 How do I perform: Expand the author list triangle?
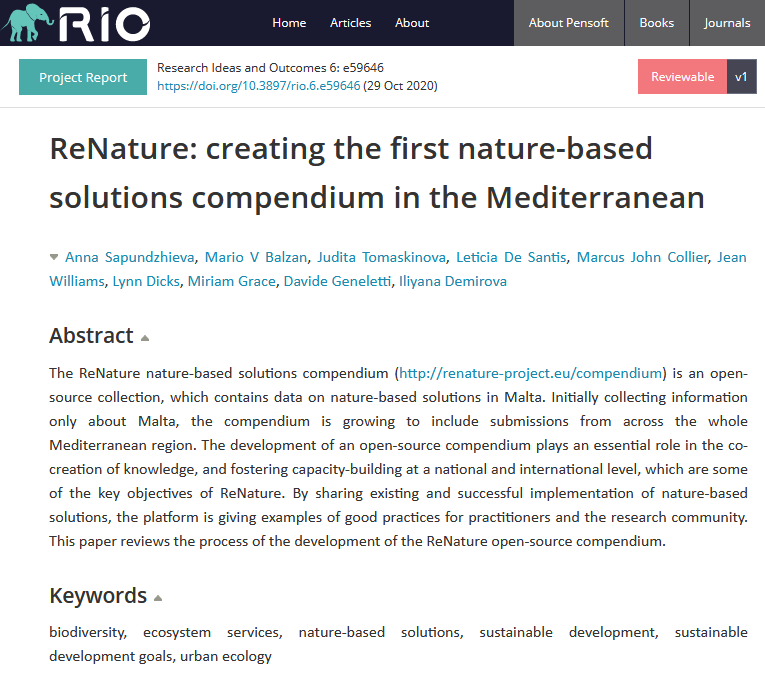coord(54,257)
